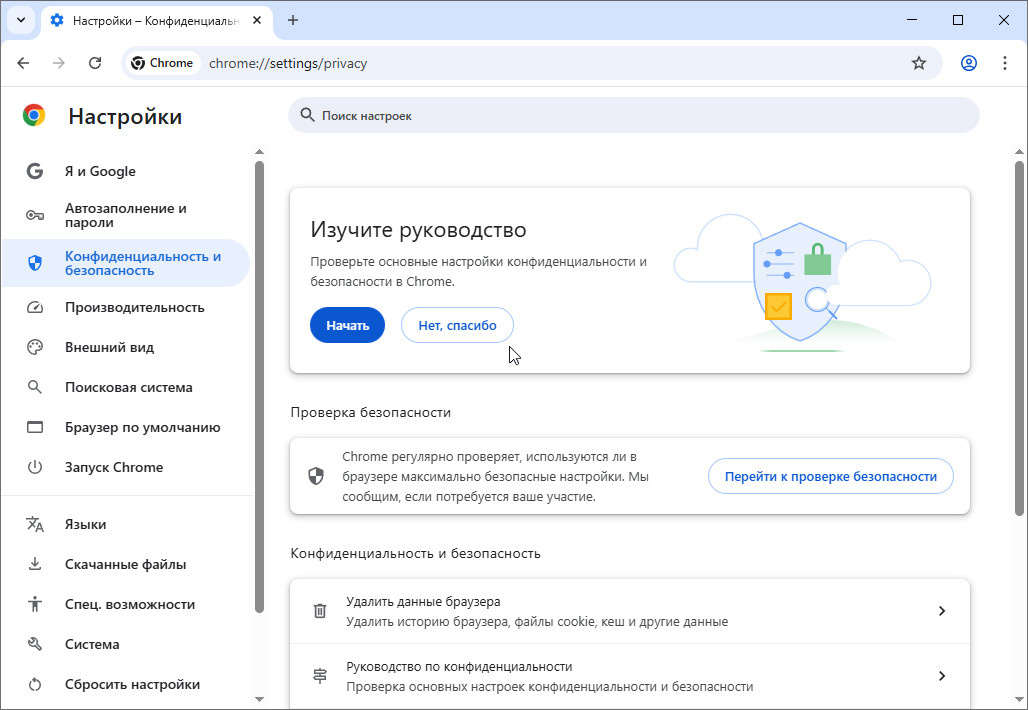This screenshot has height=710, width=1028.
Task: Select 'Поисковая система' in the sidebar
Action: click(128, 387)
